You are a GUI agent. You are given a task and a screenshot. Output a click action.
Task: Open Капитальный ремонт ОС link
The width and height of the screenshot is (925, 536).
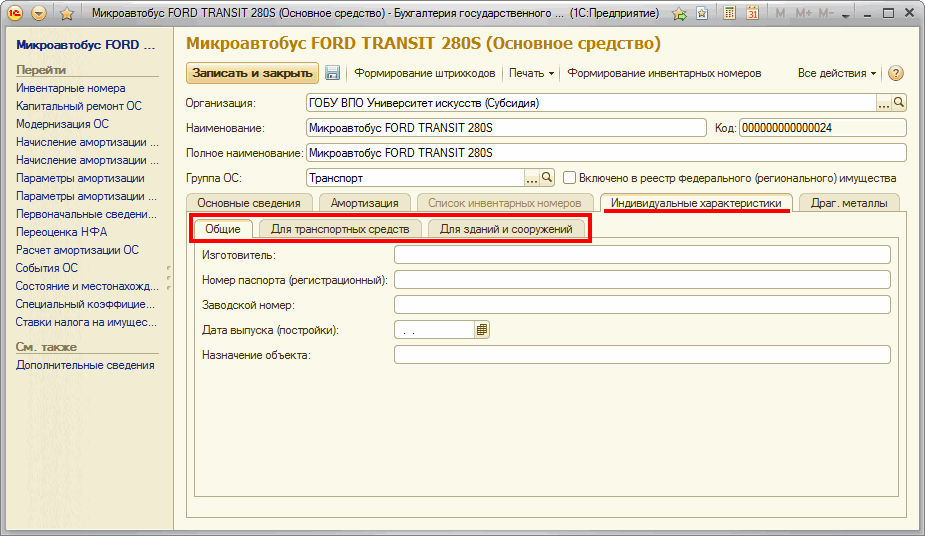tap(79, 106)
